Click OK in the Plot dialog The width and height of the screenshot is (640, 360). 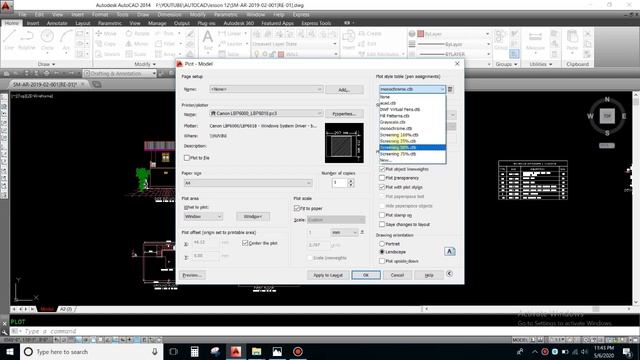366,275
